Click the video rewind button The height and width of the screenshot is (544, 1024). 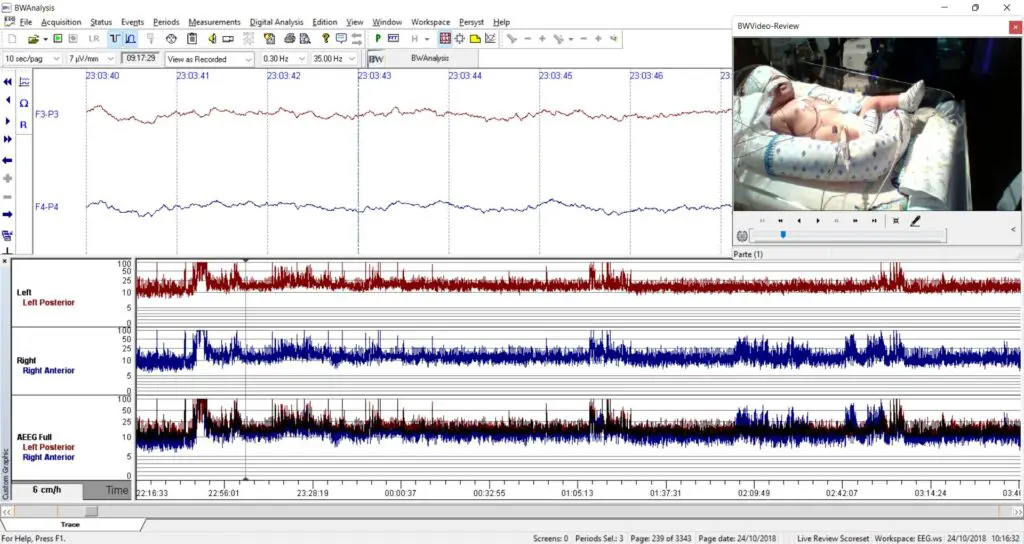[x=780, y=221]
